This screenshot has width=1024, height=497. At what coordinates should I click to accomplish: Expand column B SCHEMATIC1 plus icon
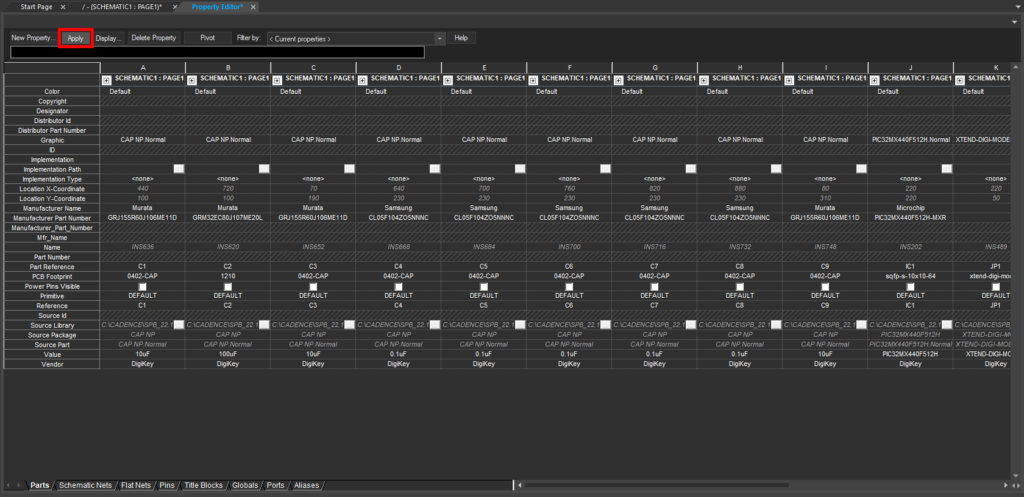coord(191,80)
